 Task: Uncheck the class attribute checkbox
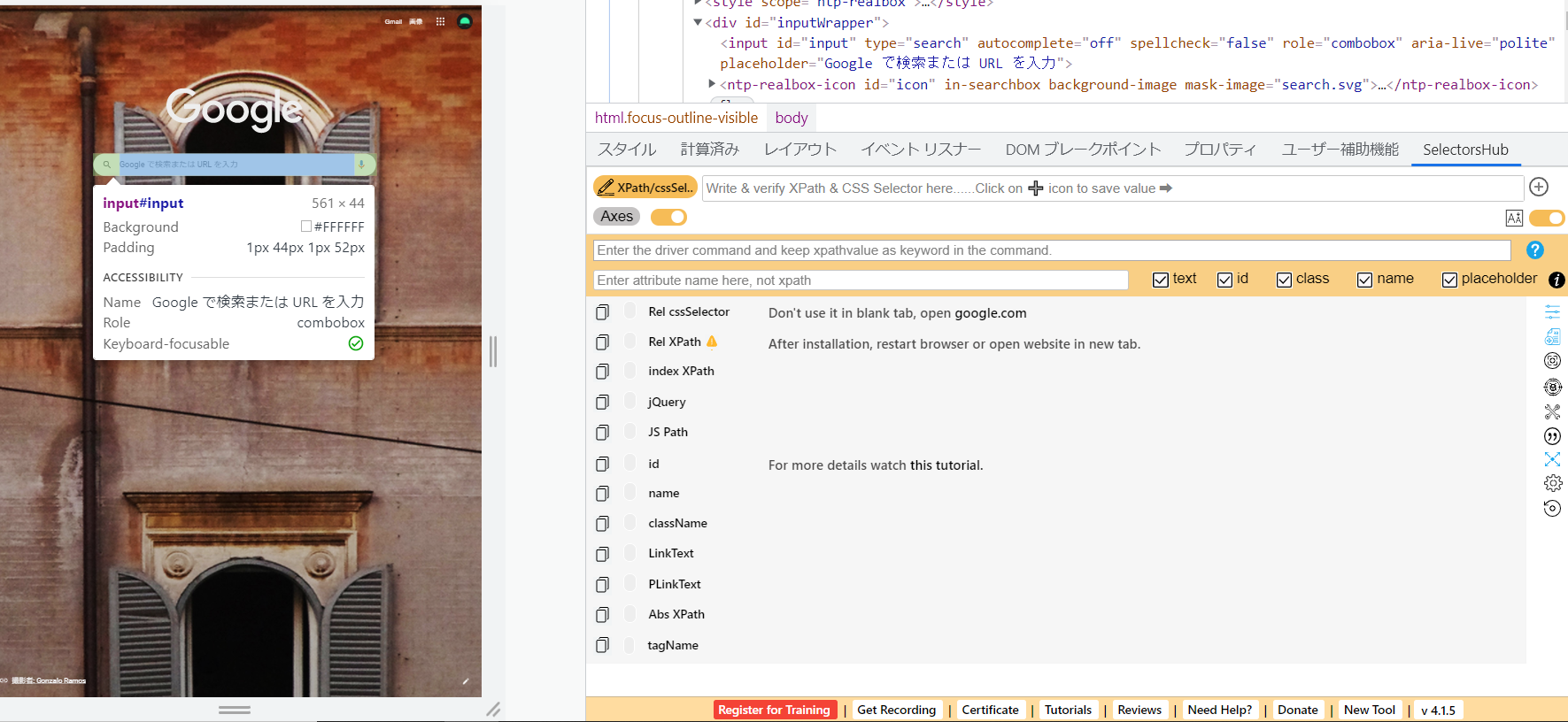click(x=1284, y=280)
